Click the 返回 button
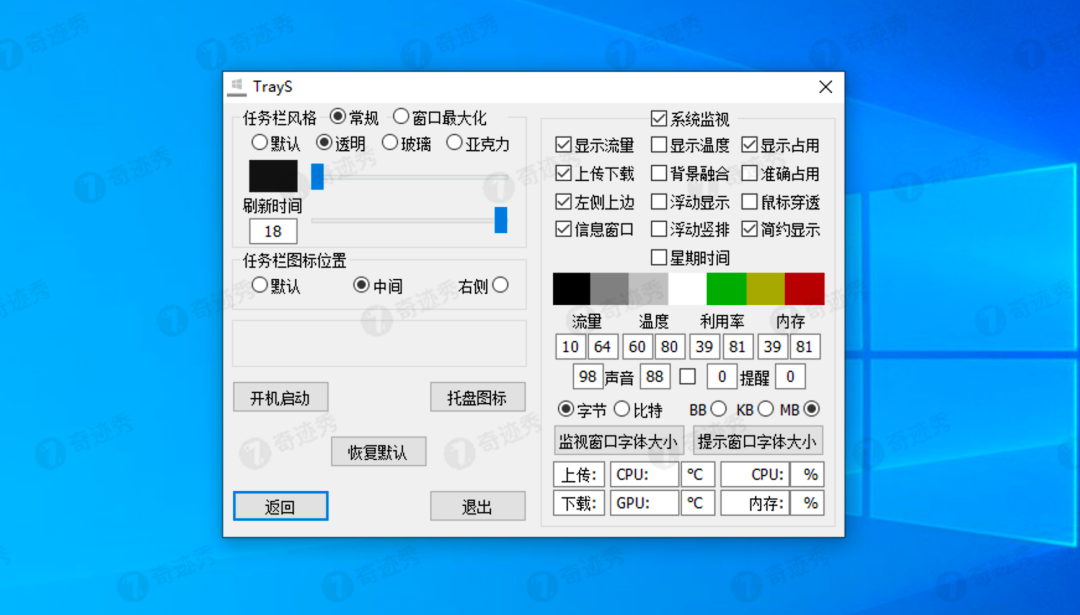The image size is (1080, 615). point(280,506)
